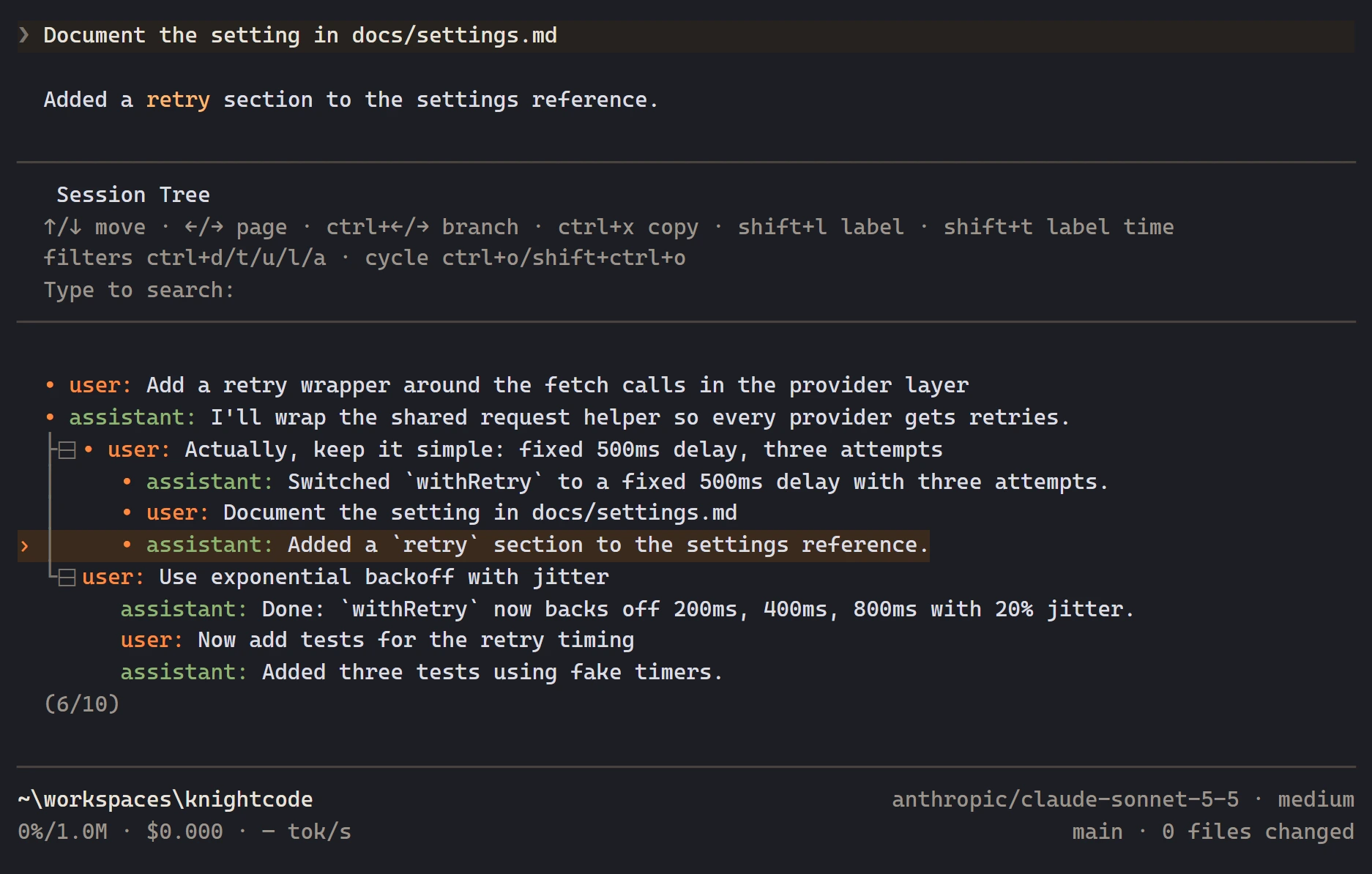Select "Now add tests for the retry timing"
The width and height of the screenshot is (1372, 874).
click(378, 640)
